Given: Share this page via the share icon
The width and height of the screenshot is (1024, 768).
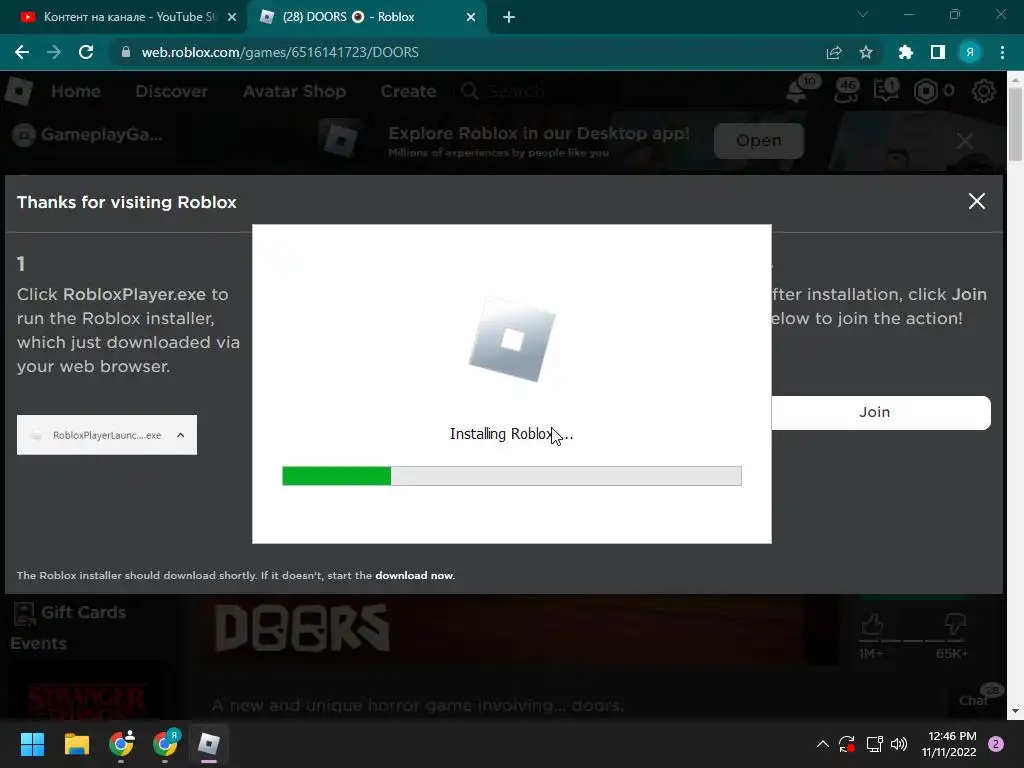Looking at the screenshot, I should point(834,52).
